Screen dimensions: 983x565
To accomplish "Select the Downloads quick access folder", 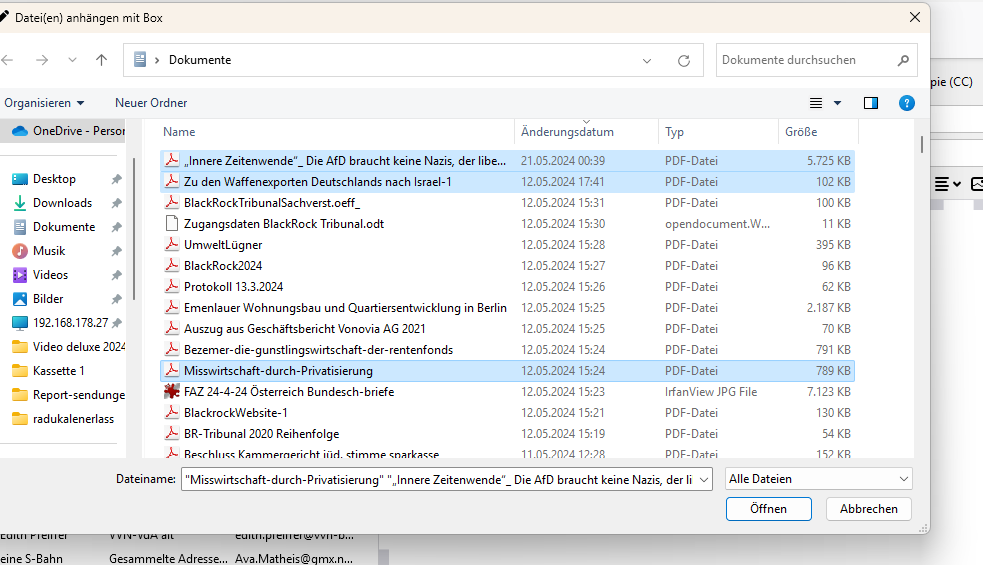I will pyautogui.click(x=62, y=203).
